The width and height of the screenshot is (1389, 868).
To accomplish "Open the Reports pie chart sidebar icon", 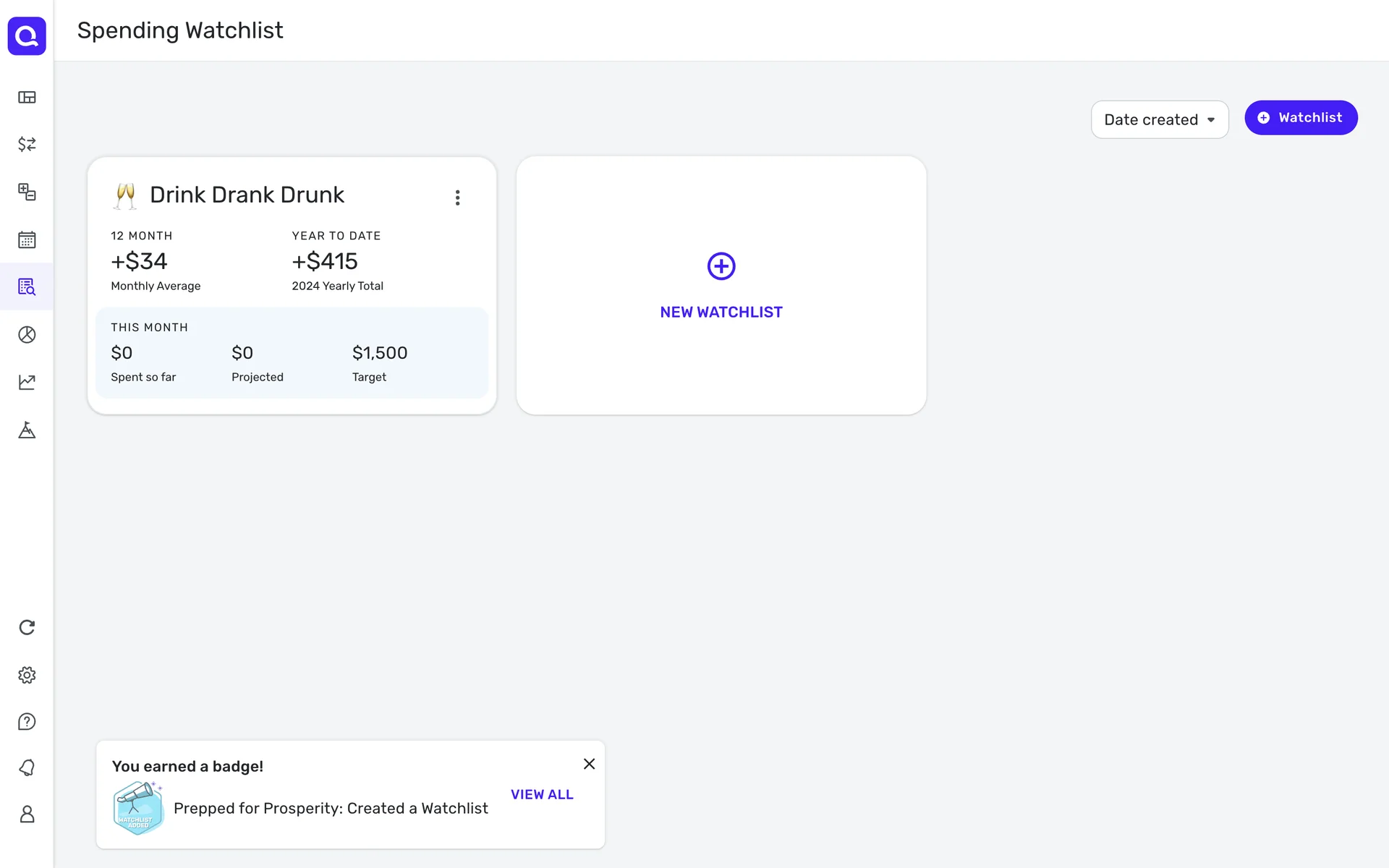I will (27, 334).
